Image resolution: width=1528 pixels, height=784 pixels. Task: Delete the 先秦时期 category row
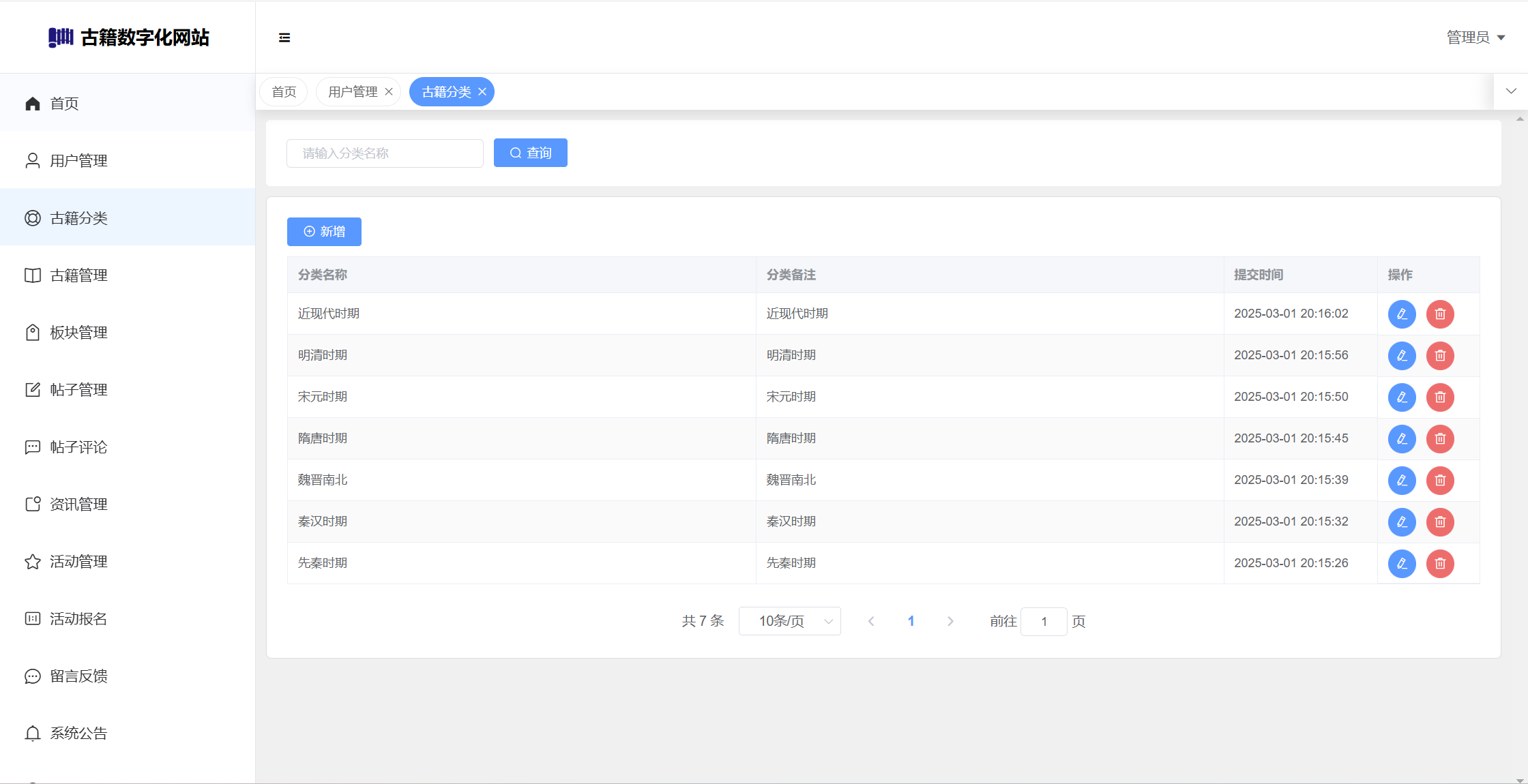click(1440, 564)
